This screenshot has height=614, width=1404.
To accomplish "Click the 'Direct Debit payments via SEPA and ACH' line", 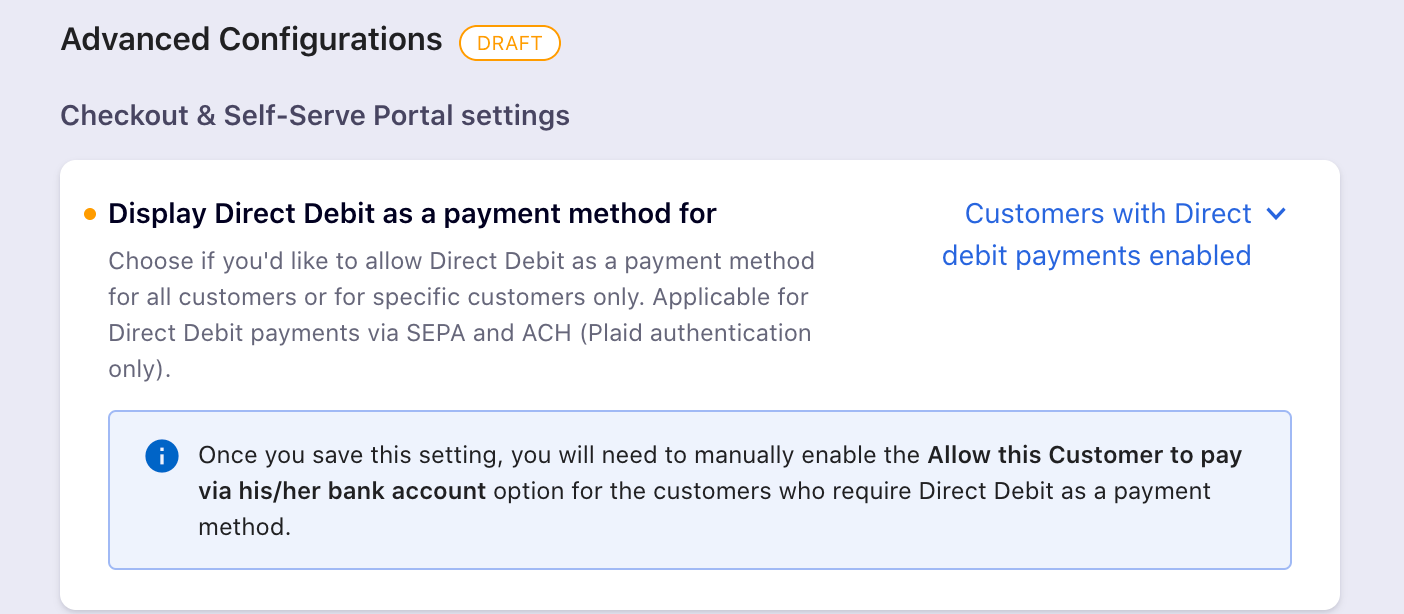I will 459,333.
